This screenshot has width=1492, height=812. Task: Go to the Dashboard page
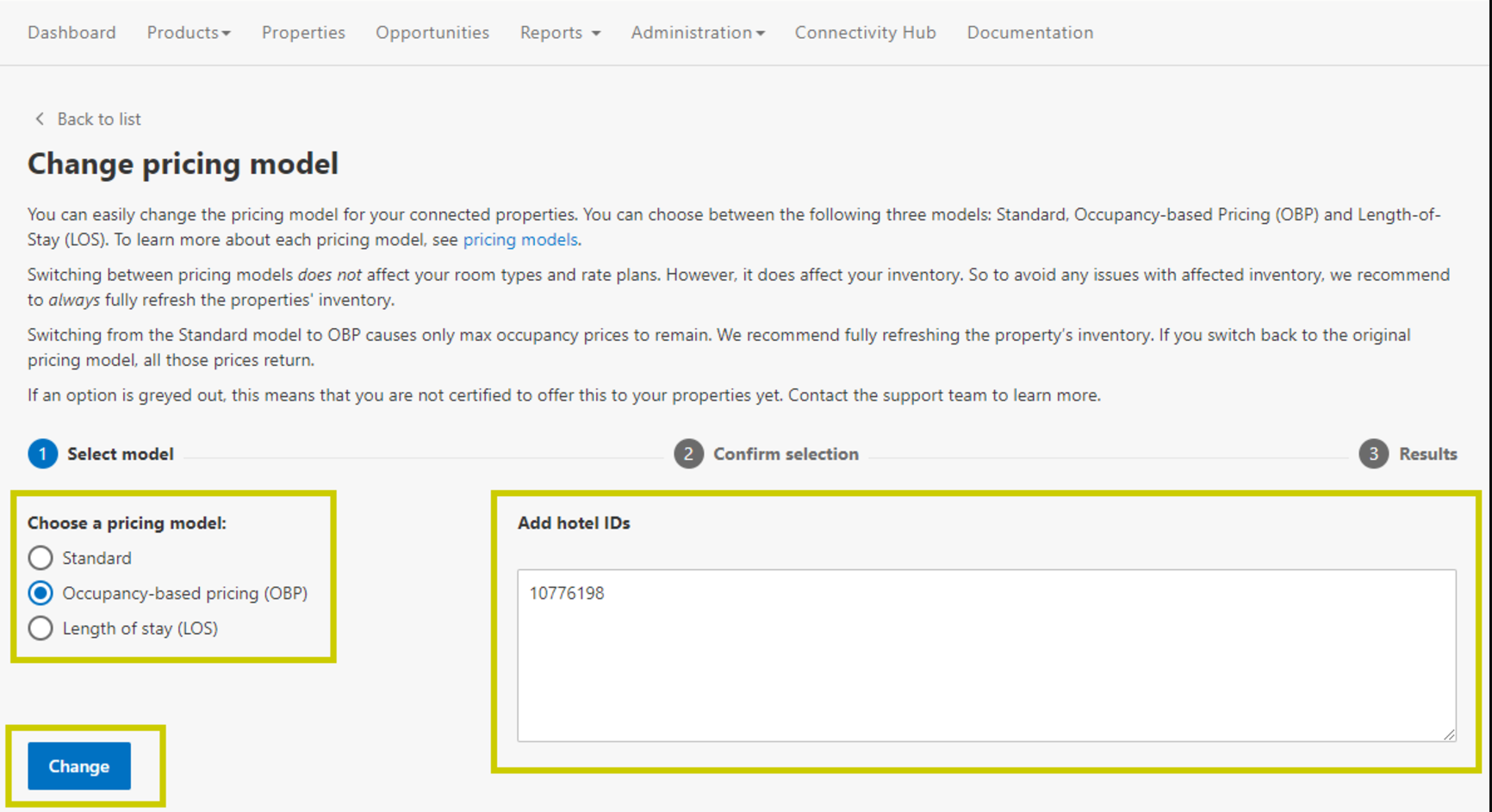coord(71,33)
